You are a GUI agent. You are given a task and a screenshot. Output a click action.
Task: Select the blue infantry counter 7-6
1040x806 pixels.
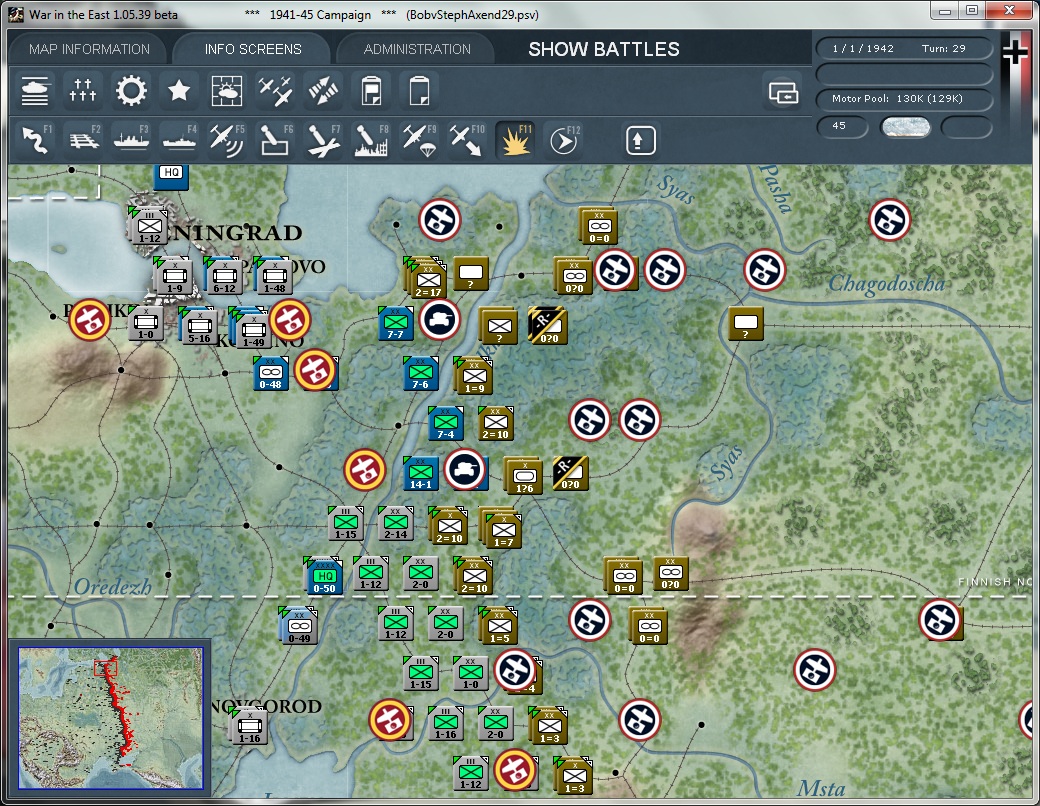tap(421, 373)
